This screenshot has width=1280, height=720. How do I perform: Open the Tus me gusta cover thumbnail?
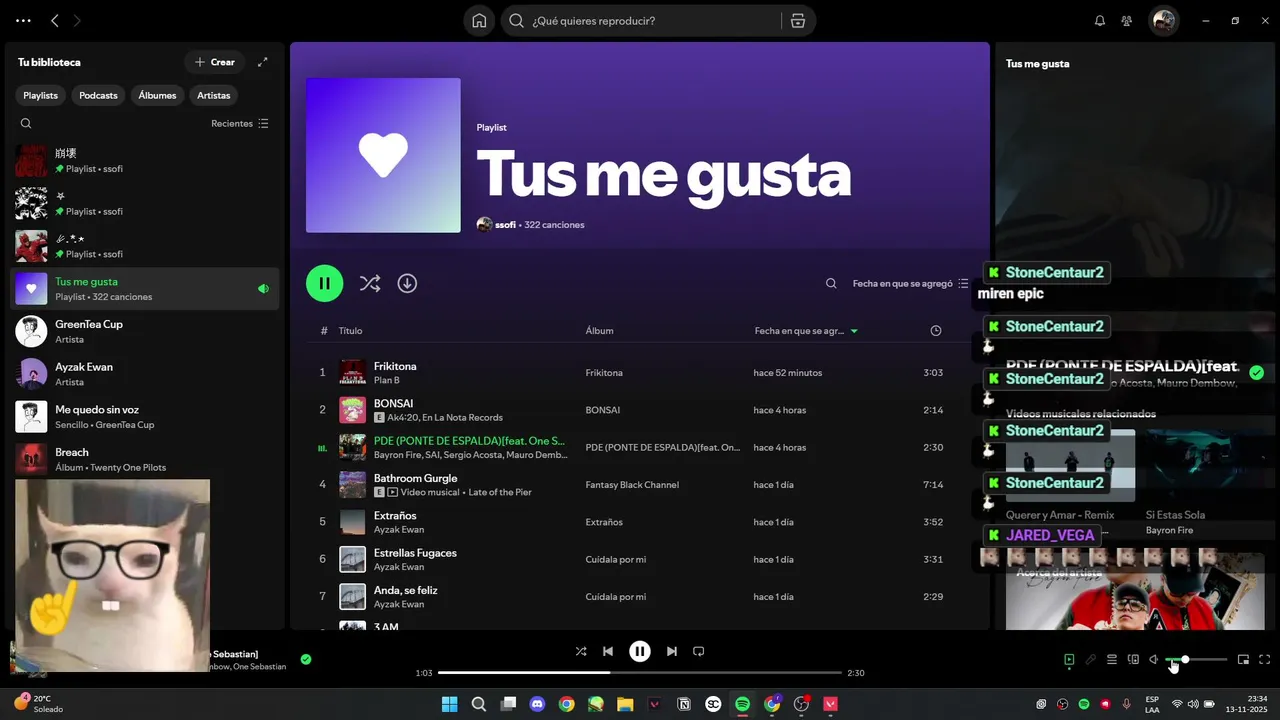[x=383, y=155]
